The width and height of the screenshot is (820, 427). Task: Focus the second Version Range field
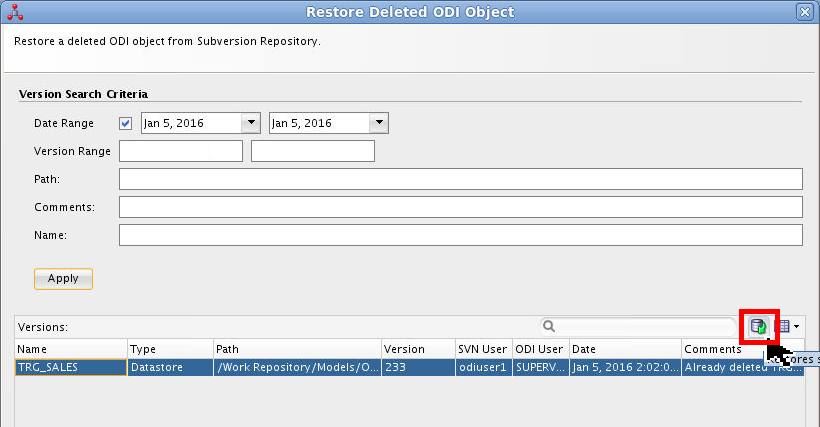[313, 151]
